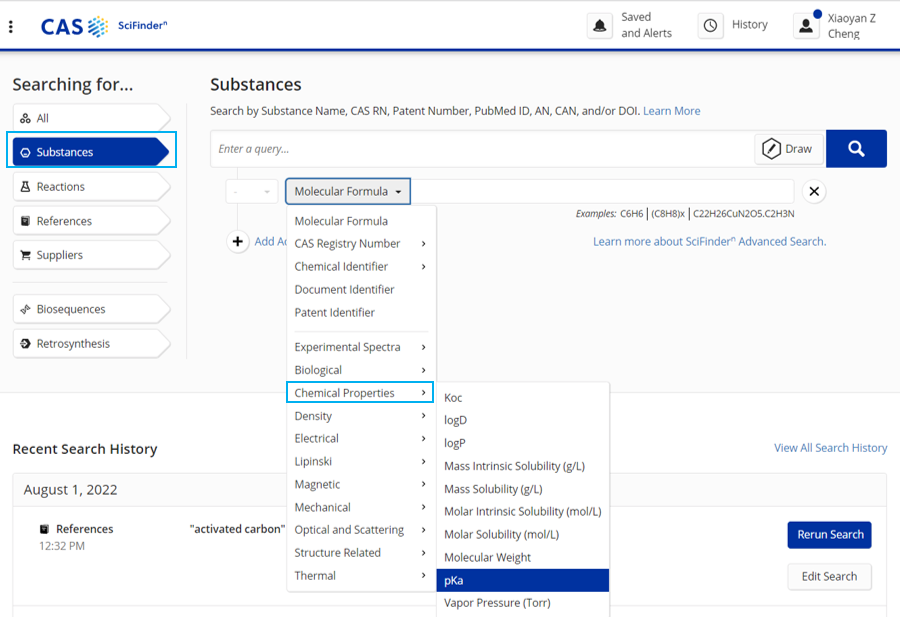Expand Lipinski submenu

pos(361,461)
